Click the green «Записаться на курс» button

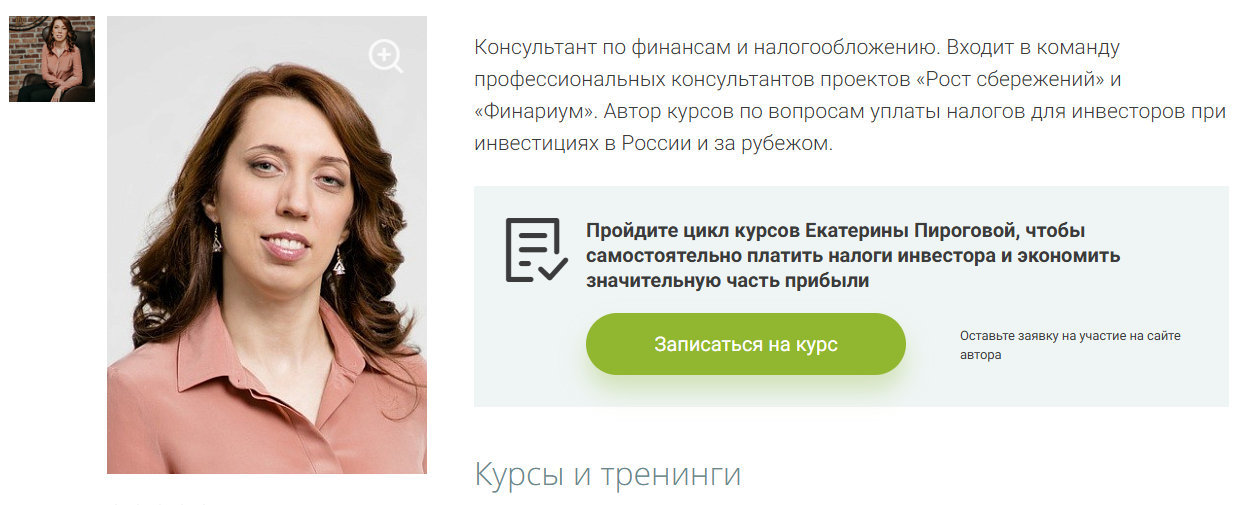pyautogui.click(x=746, y=344)
